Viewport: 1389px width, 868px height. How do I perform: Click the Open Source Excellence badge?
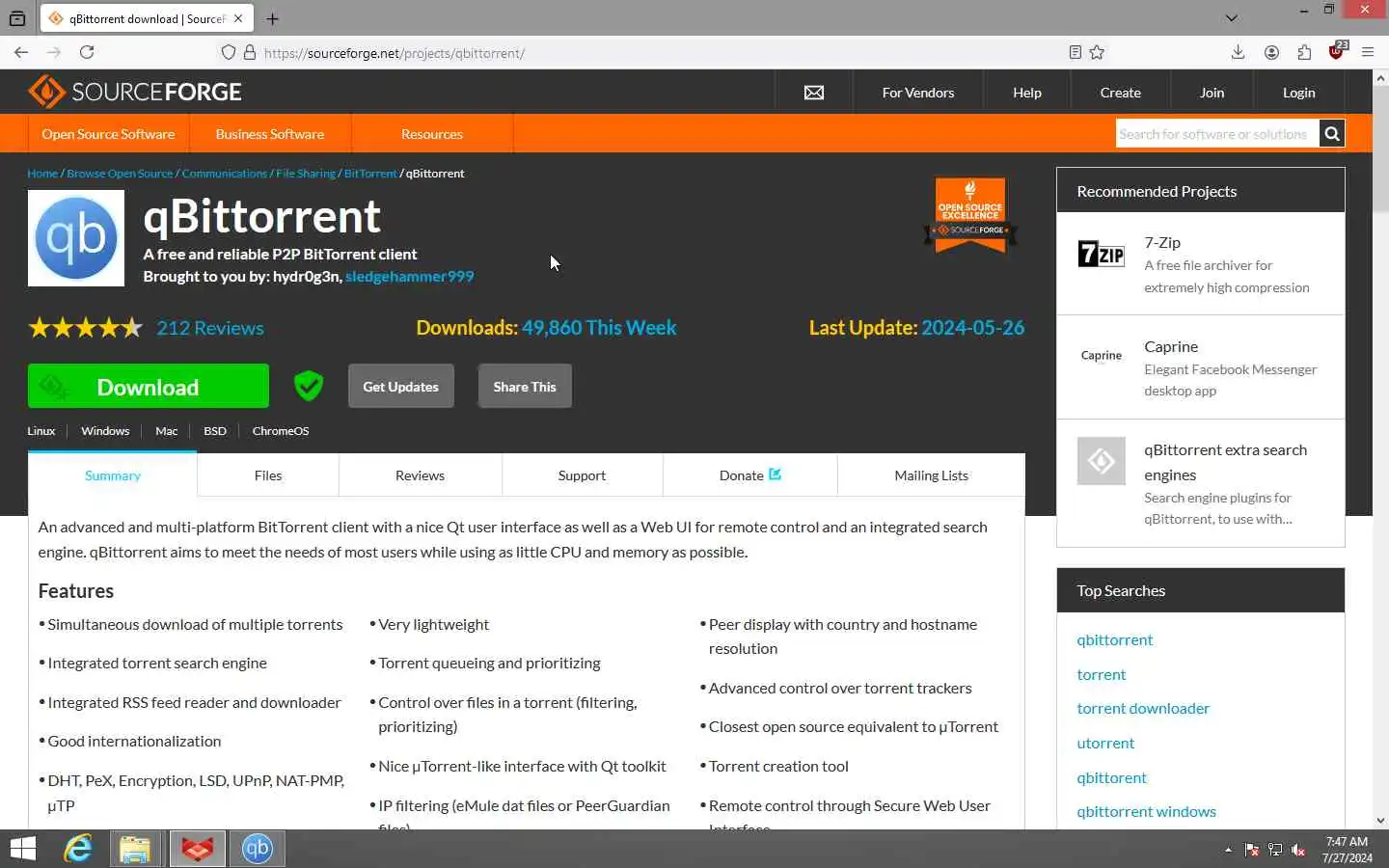click(970, 215)
